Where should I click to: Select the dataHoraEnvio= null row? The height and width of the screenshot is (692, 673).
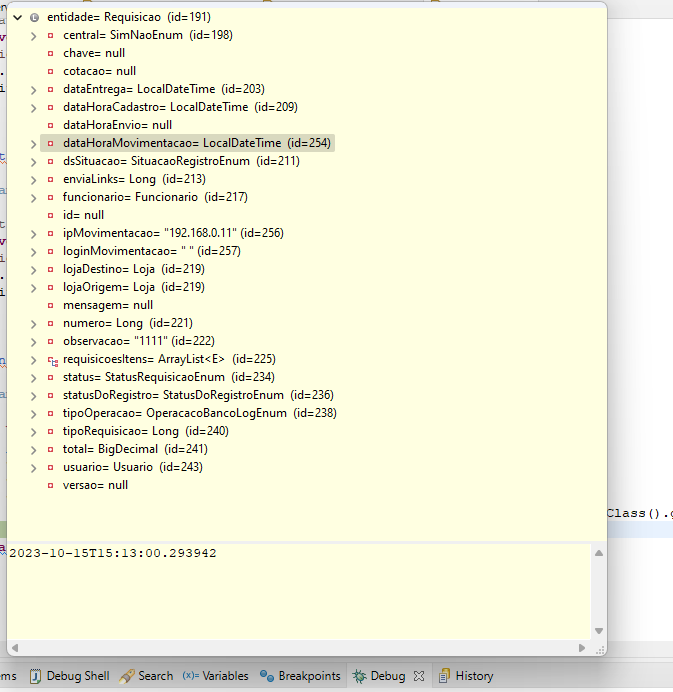(x=117, y=125)
